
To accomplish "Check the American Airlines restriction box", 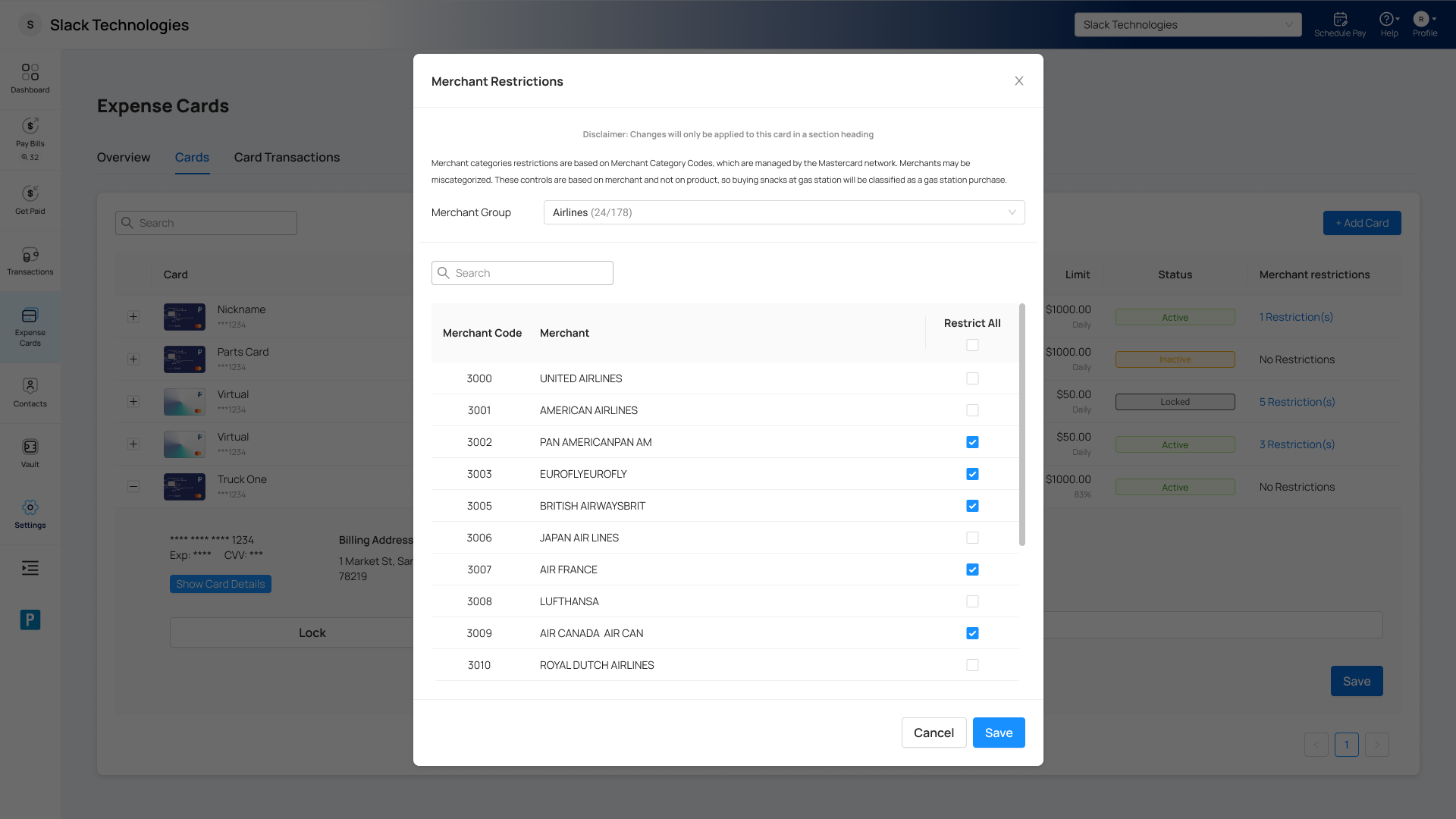I will pyautogui.click(x=972, y=410).
